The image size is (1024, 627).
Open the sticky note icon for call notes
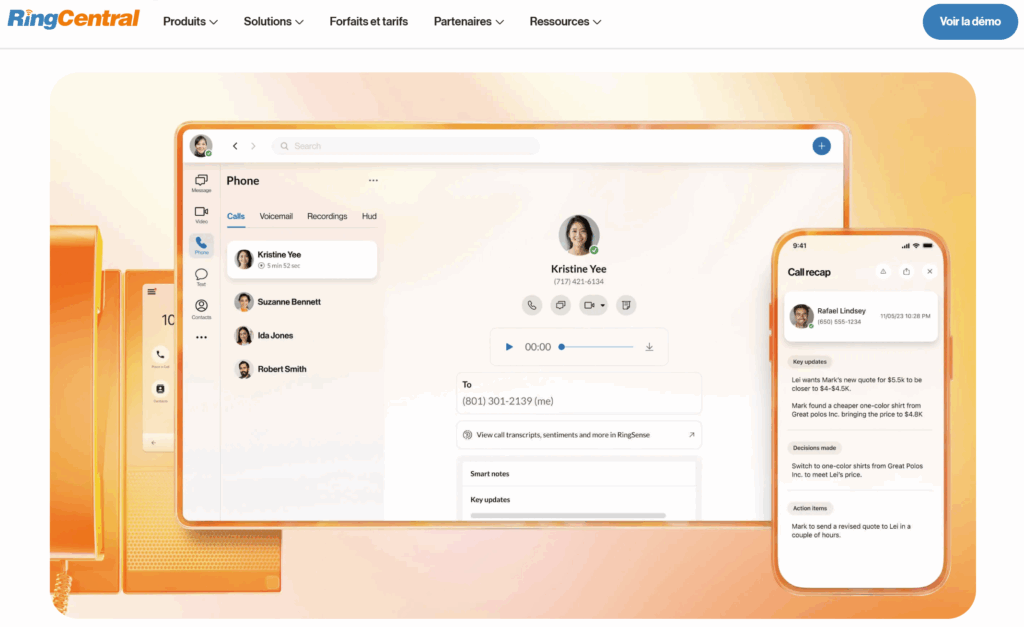click(625, 305)
